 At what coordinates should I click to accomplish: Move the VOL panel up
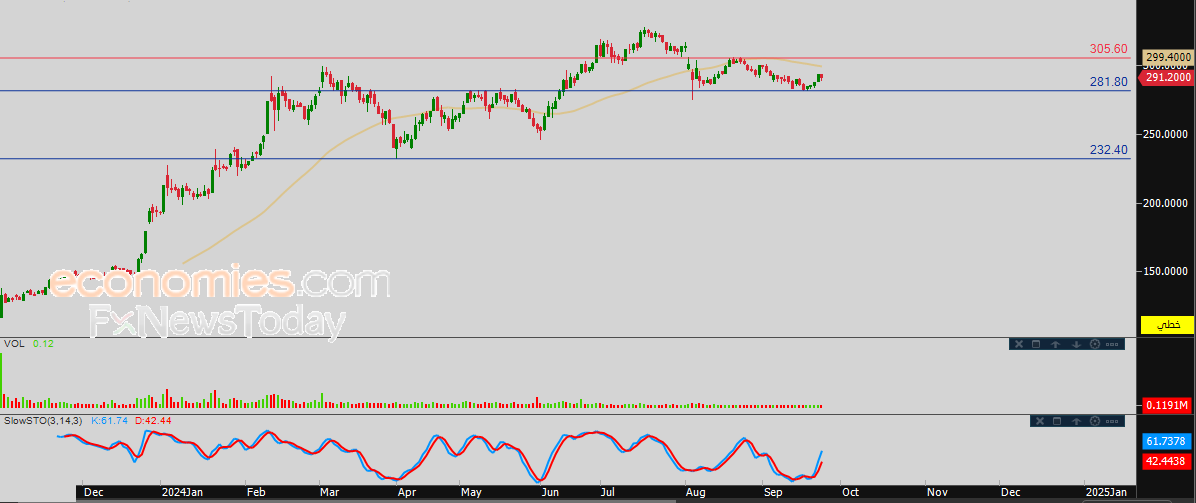click(1056, 344)
